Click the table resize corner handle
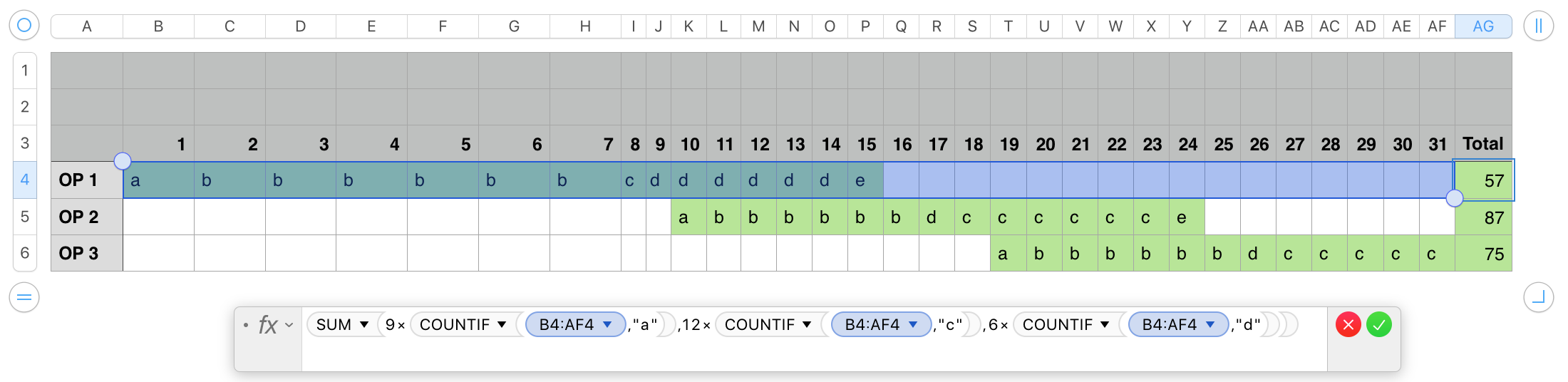The width and height of the screenshot is (1568, 382). (1538, 296)
